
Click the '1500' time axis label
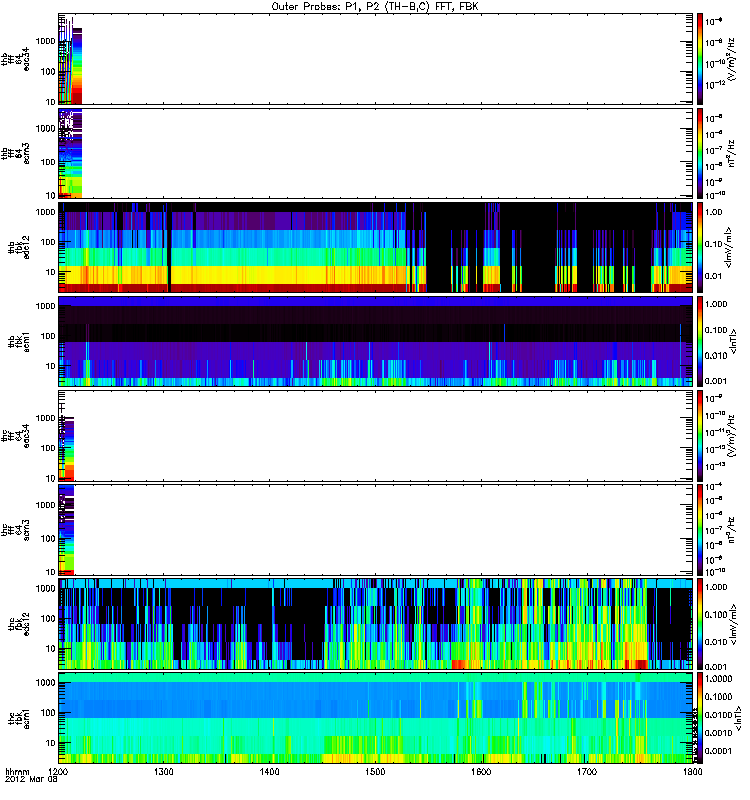pyautogui.click(x=375, y=772)
